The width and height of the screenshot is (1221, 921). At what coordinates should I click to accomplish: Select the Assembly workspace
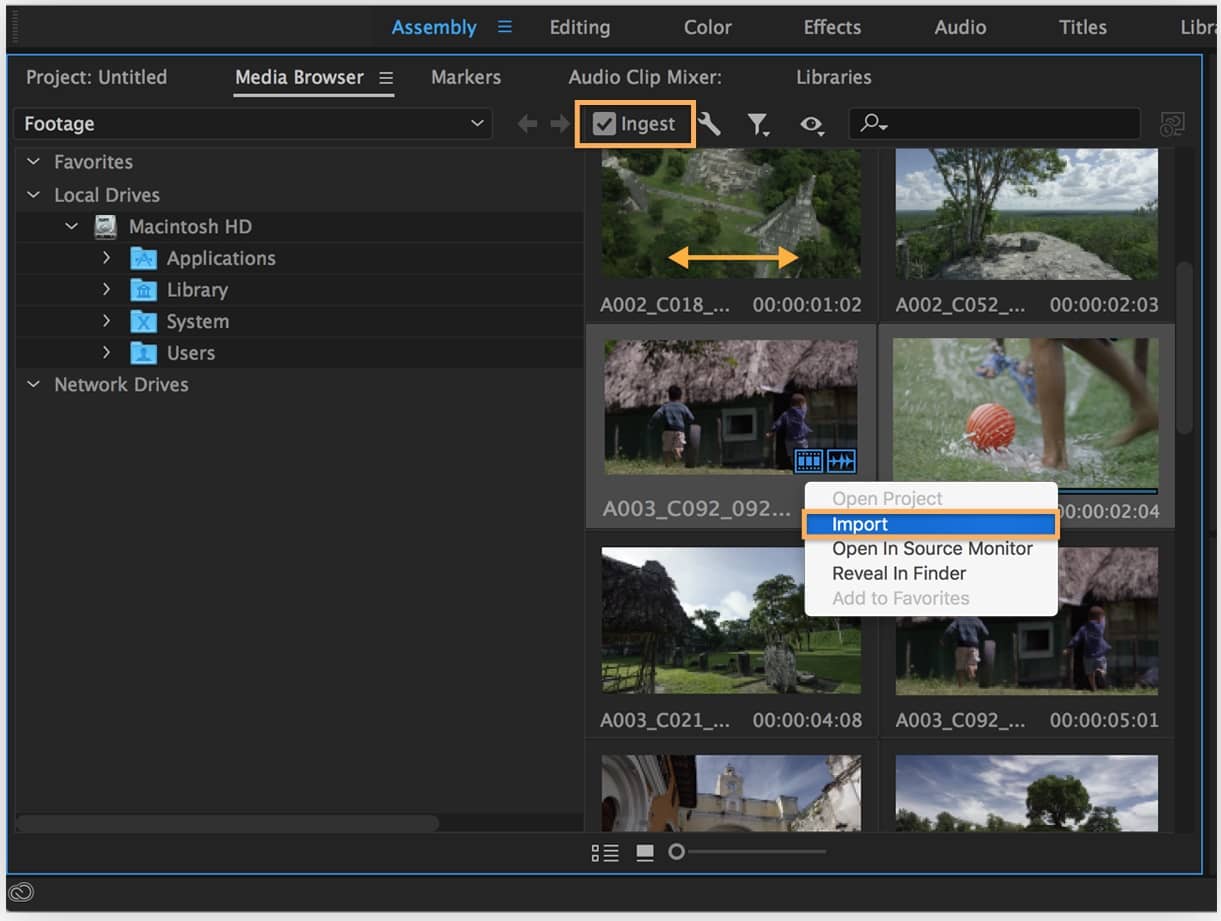click(x=434, y=27)
